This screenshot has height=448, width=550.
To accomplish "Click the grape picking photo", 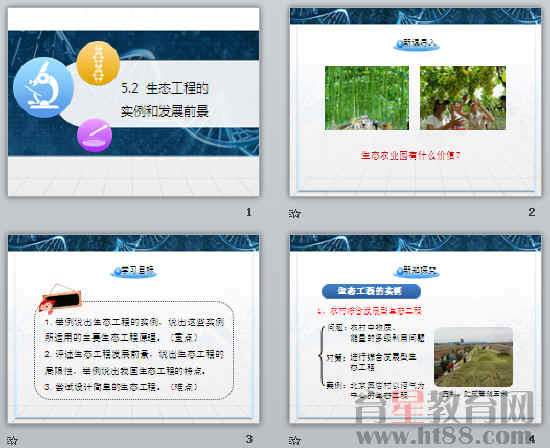I will [463, 98].
